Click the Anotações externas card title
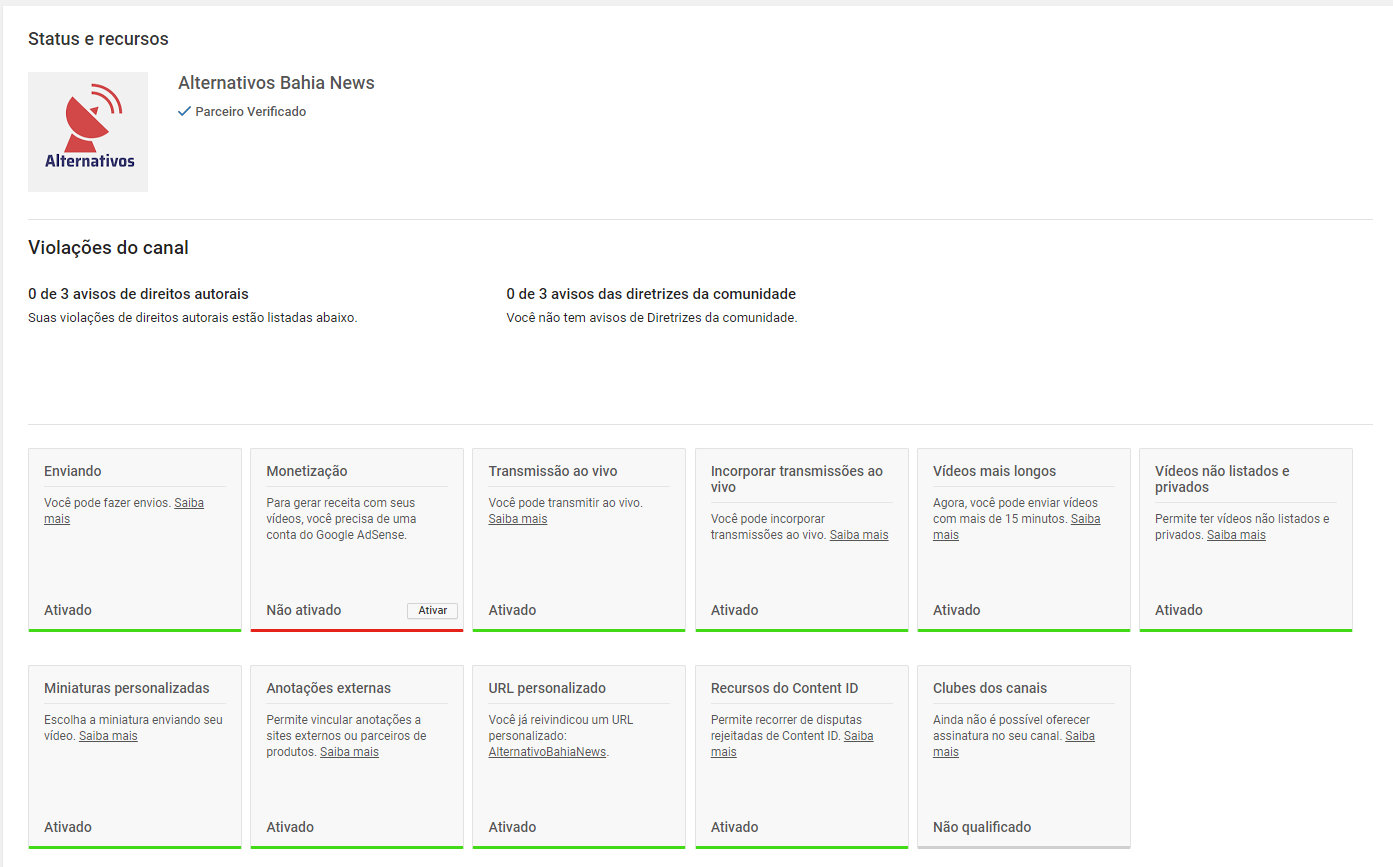 (x=329, y=688)
